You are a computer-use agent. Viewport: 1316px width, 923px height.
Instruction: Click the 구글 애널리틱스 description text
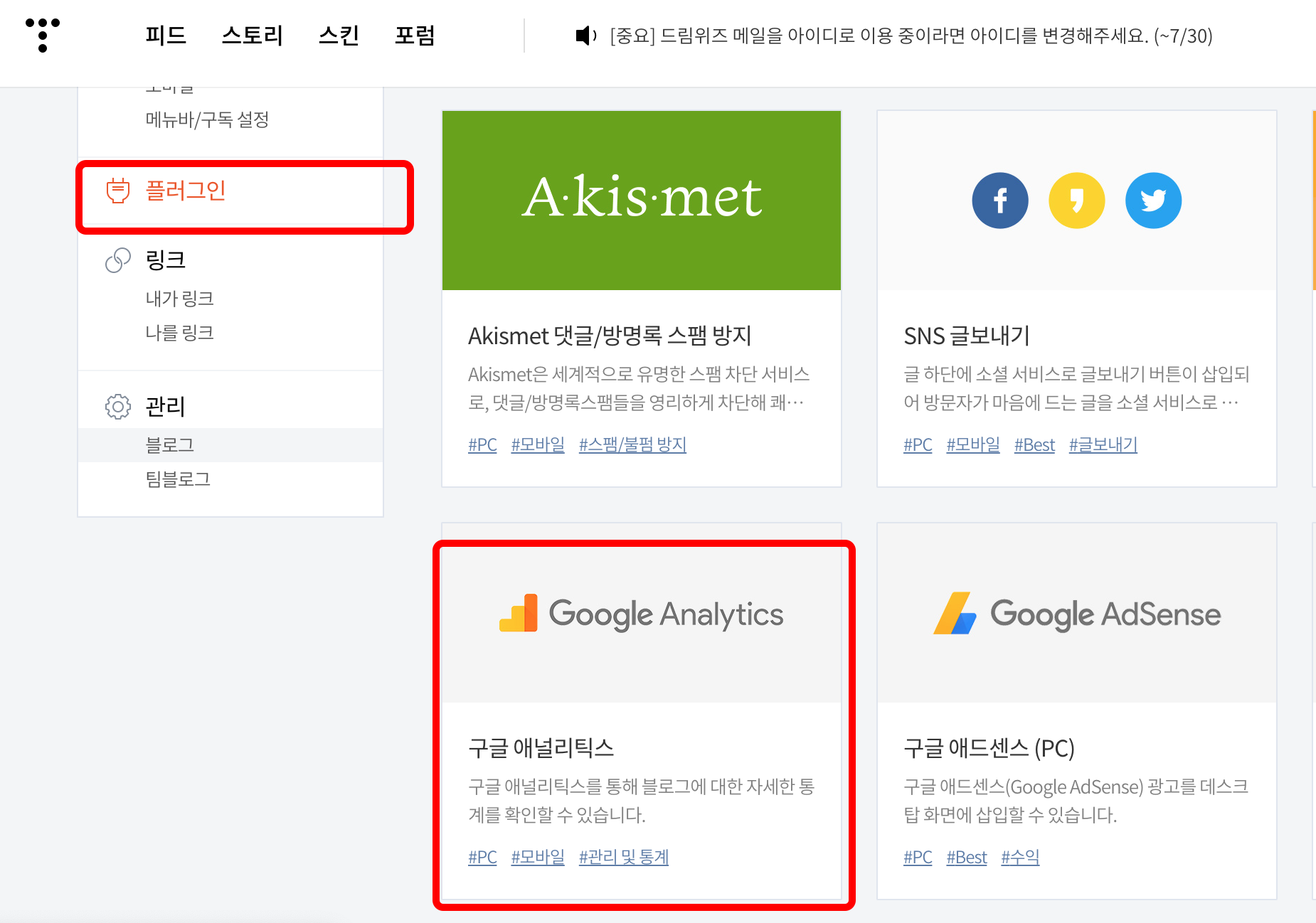click(x=642, y=801)
